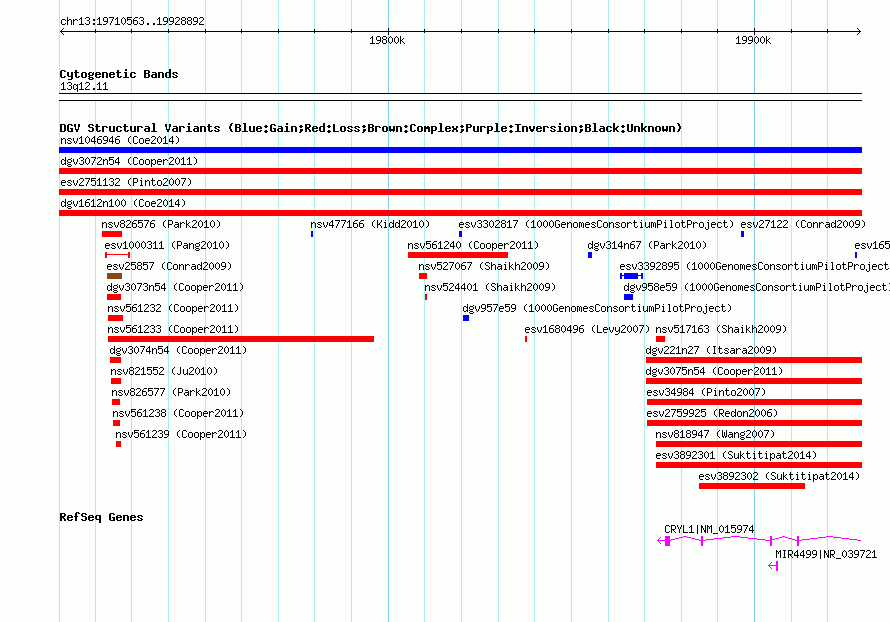Click the DGV Structural Variants track title
This screenshot has height=622, width=890.
[x=371, y=128]
